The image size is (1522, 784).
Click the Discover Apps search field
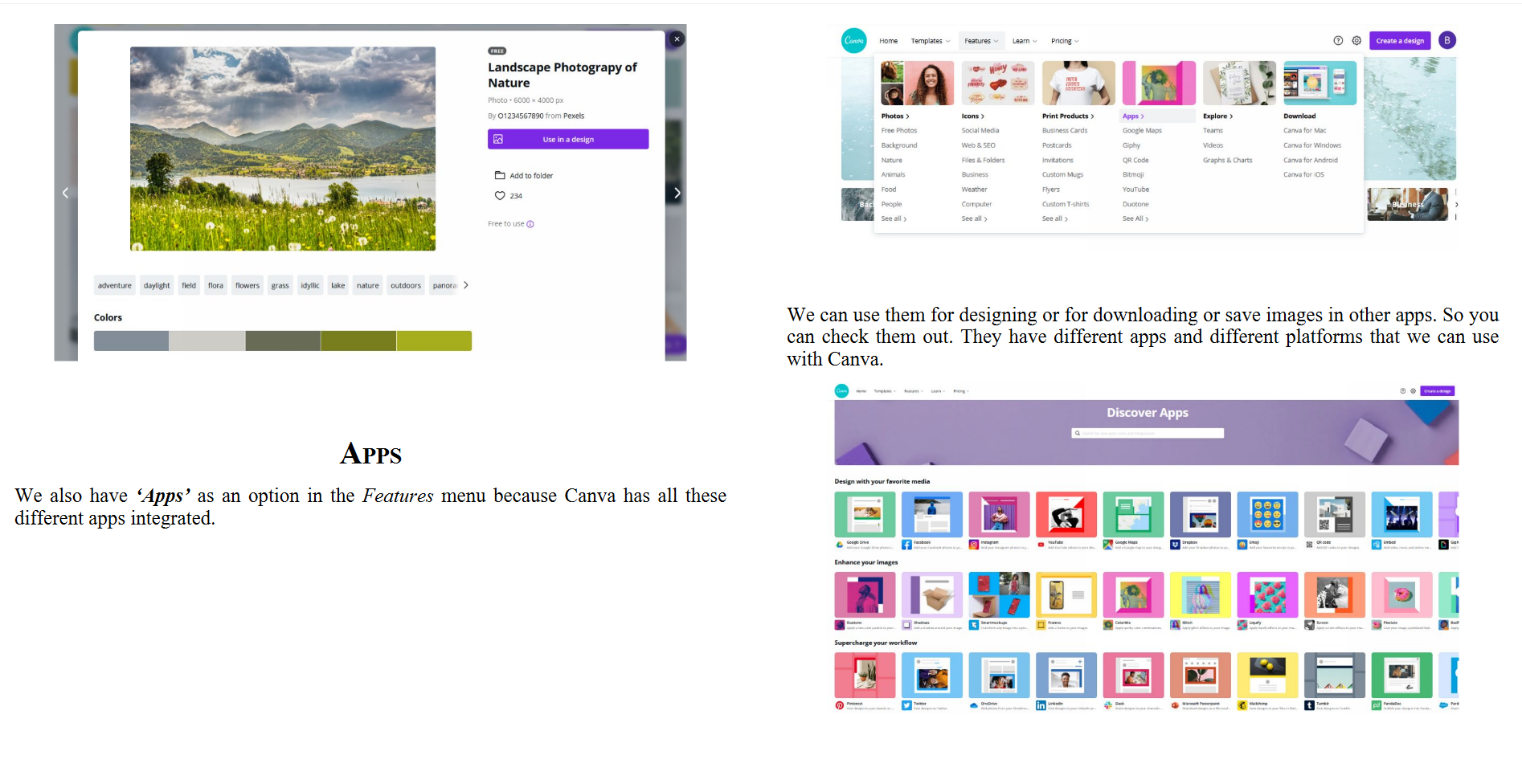click(1148, 433)
